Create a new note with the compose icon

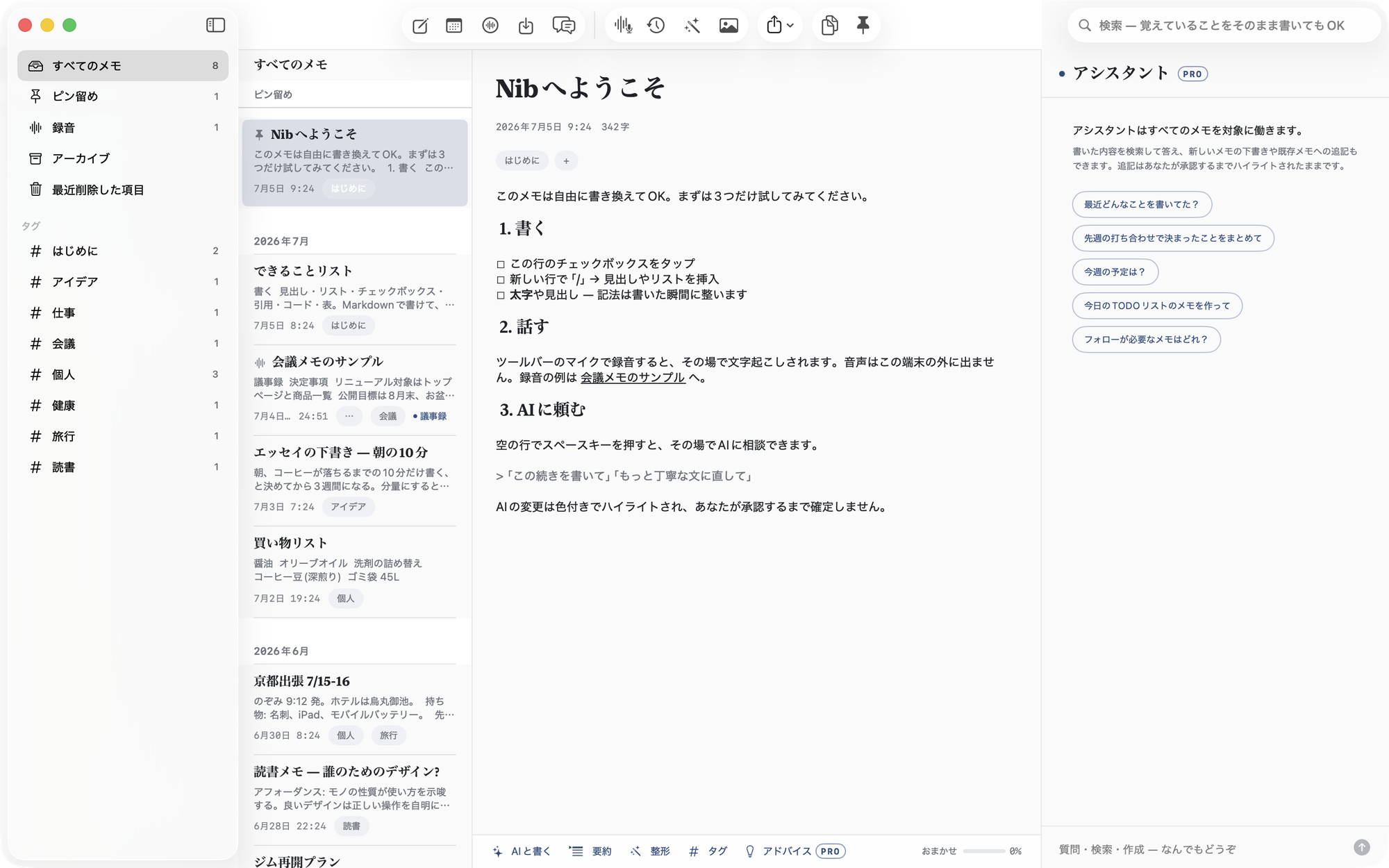coord(420,26)
